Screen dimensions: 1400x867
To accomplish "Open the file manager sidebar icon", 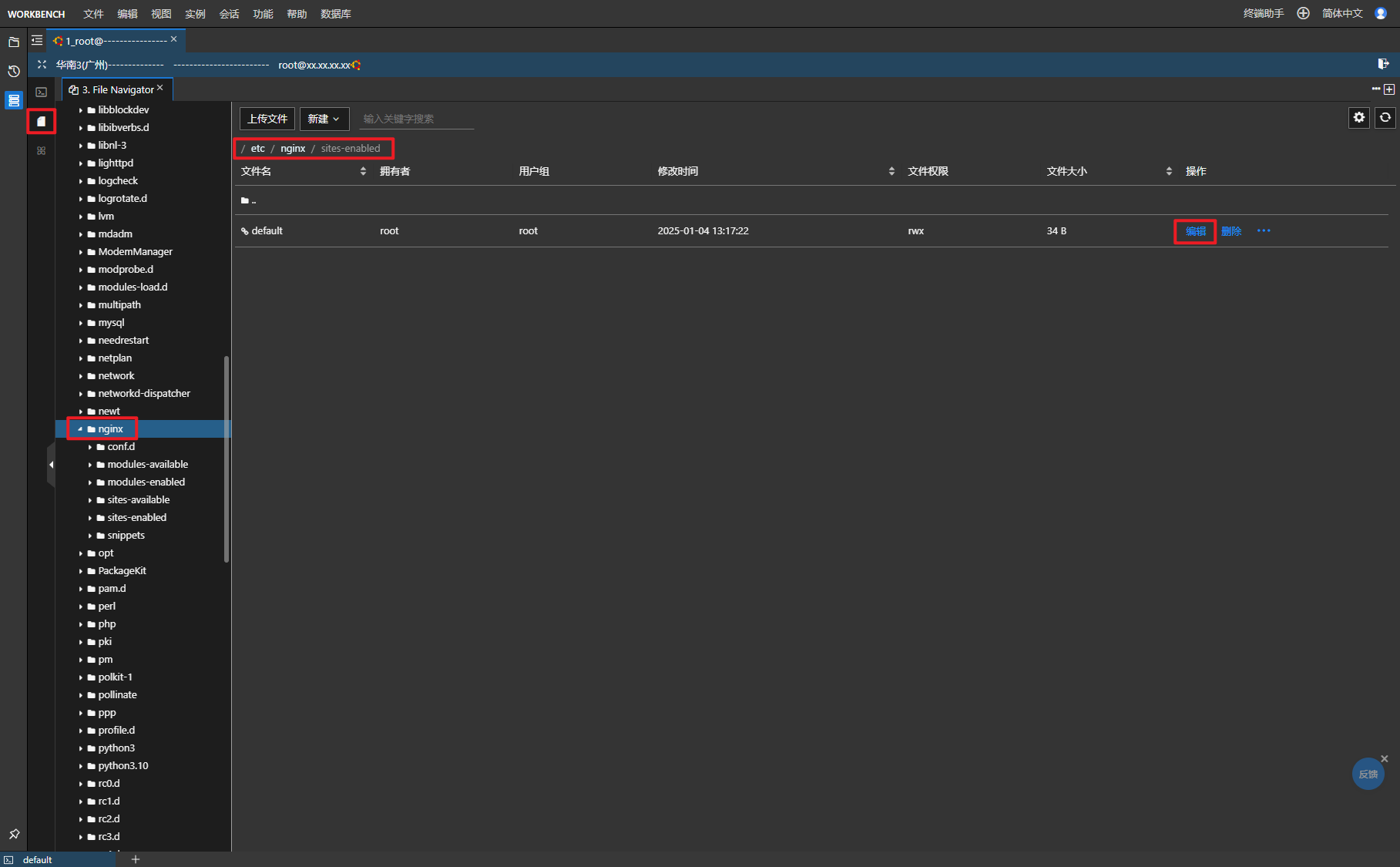I will 14,42.
